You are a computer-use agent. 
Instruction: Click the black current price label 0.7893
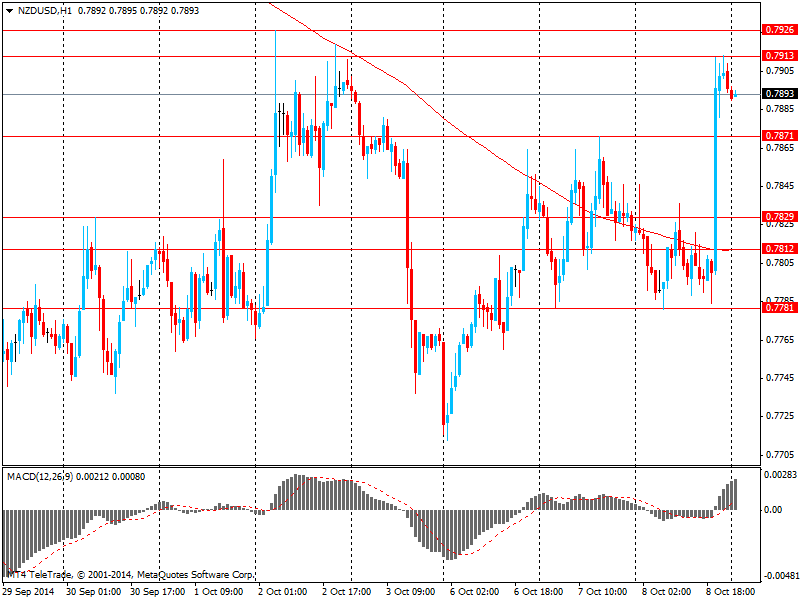779,93
